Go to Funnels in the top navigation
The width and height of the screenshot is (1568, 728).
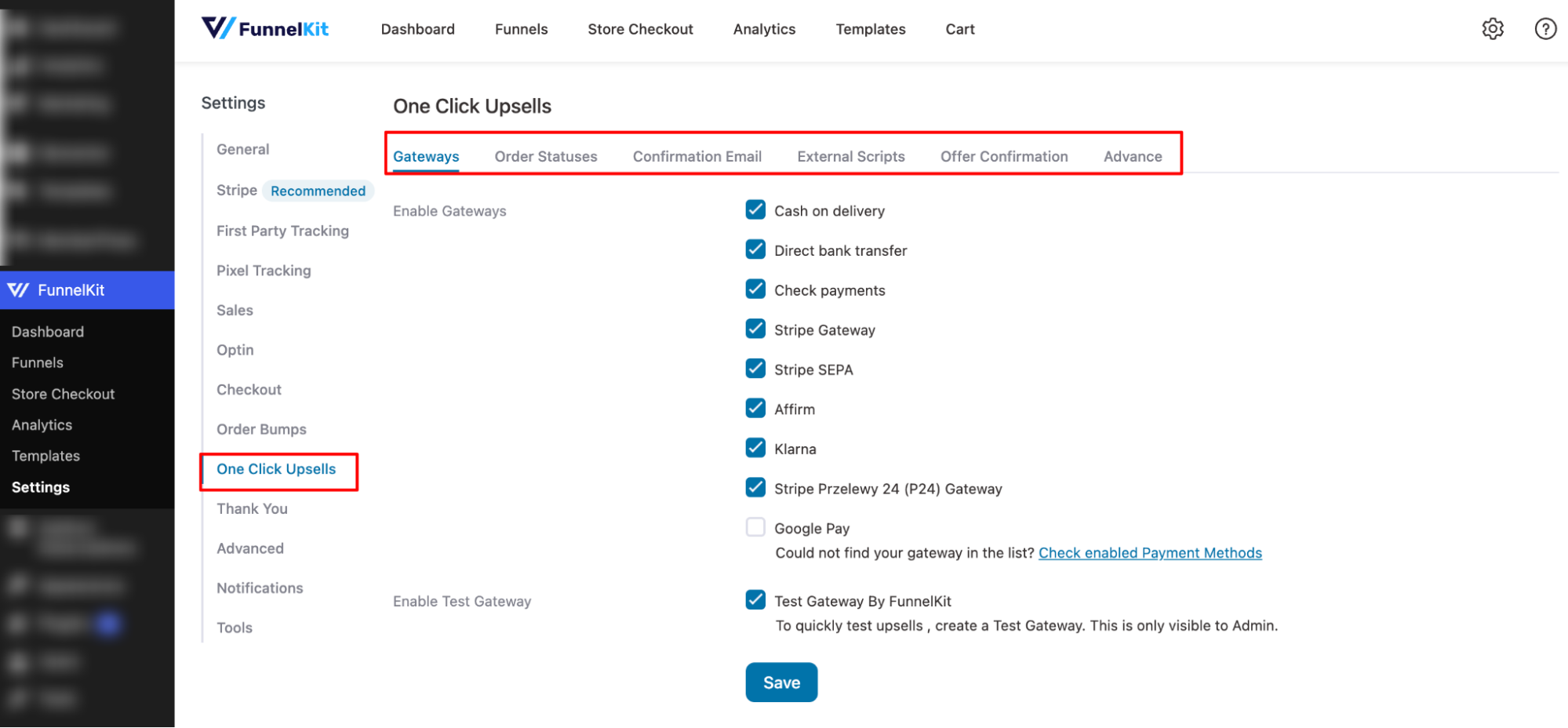520,29
